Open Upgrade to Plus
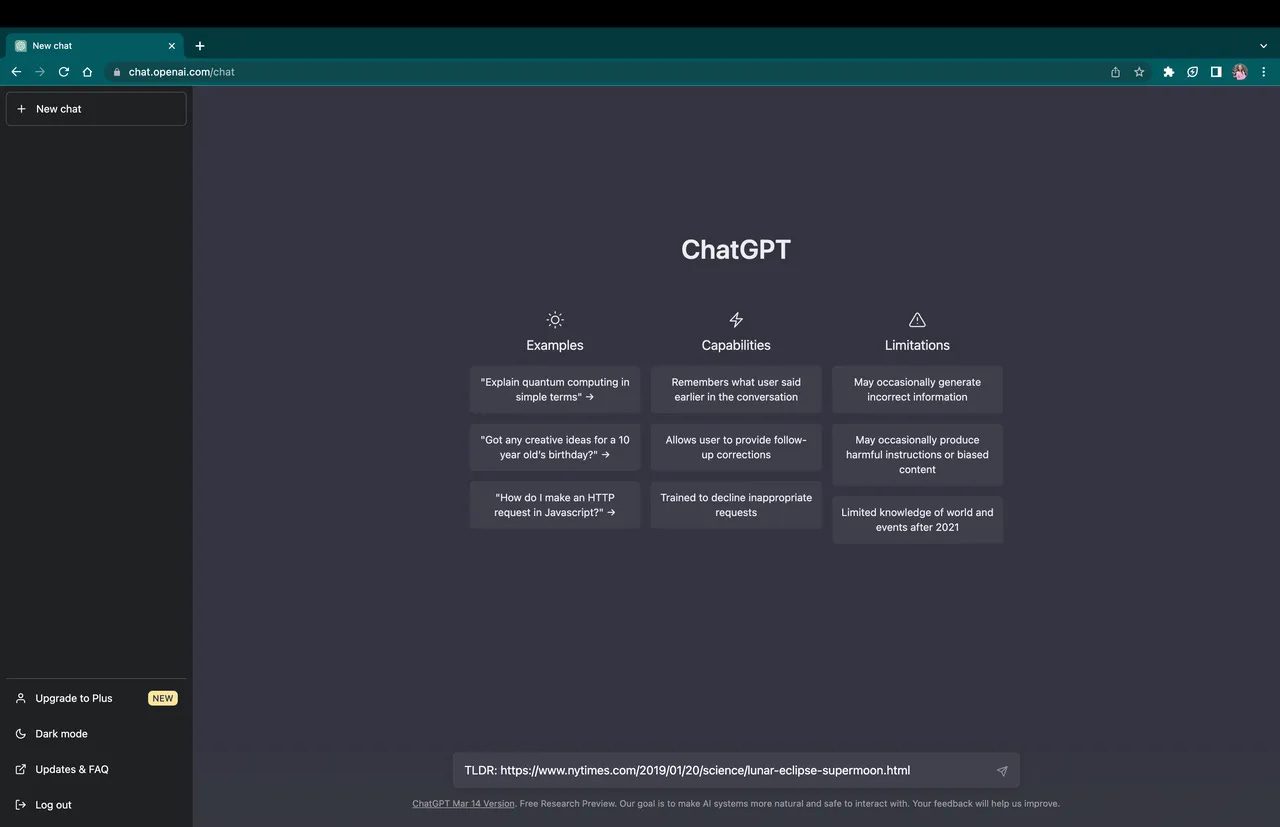This screenshot has height=827, width=1280. [96, 698]
